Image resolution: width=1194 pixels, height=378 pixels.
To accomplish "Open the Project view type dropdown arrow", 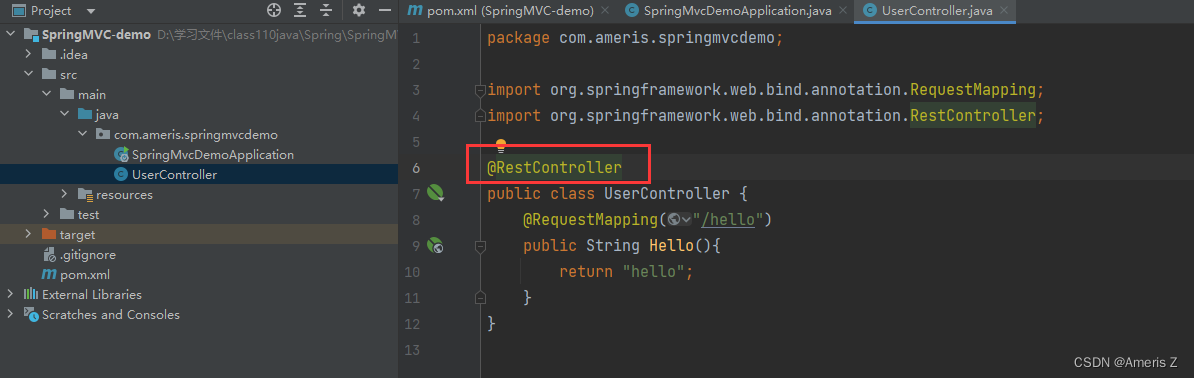I will click(x=91, y=11).
